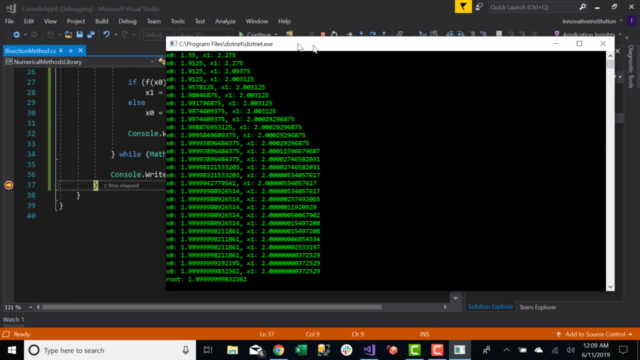Screen dimensions: 640x360
Task: Click the root result line in console
Action: coord(206,279)
